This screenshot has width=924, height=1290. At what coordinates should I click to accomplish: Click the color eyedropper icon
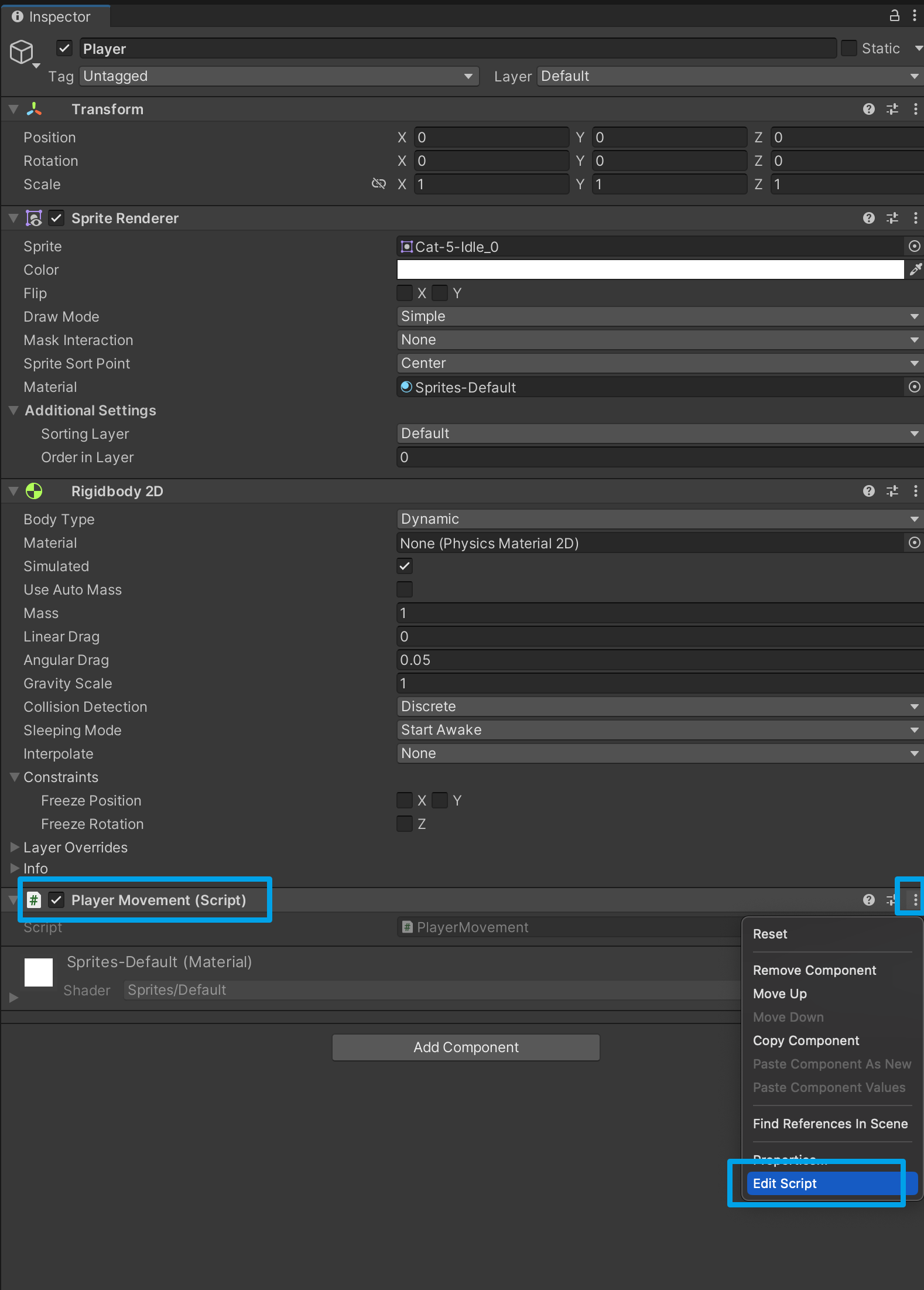point(915,269)
